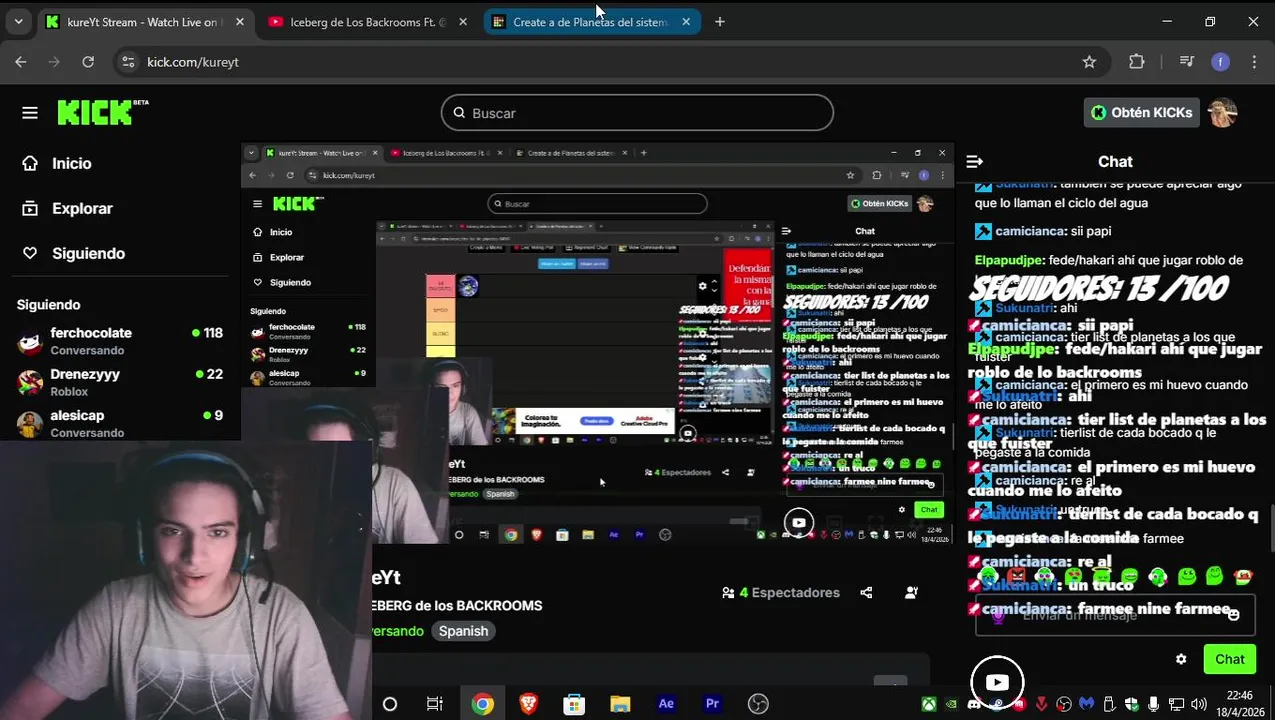Open the clock showing 22:46
The image size is (1275, 720).
tap(1239, 704)
